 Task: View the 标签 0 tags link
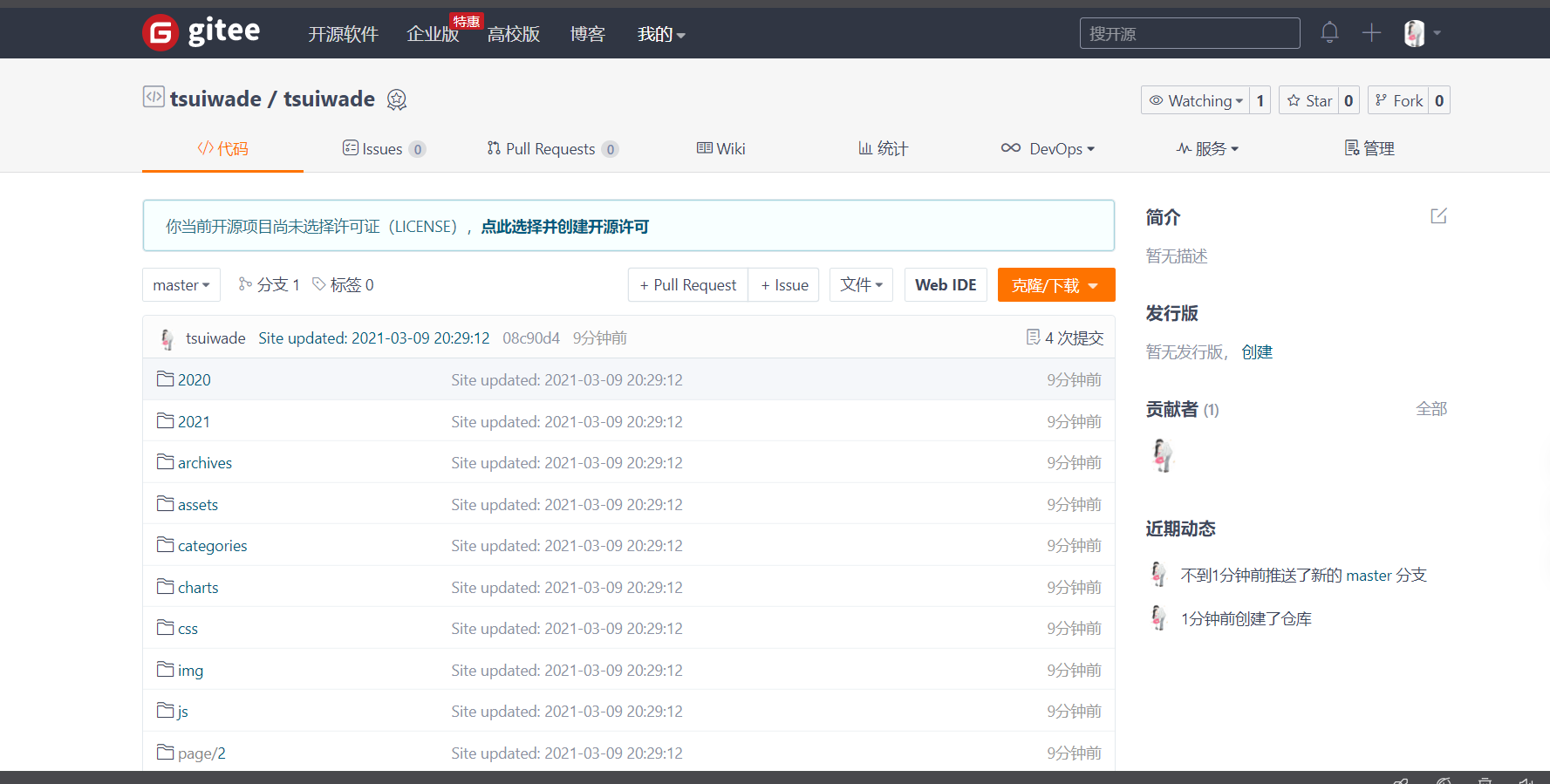(x=343, y=285)
